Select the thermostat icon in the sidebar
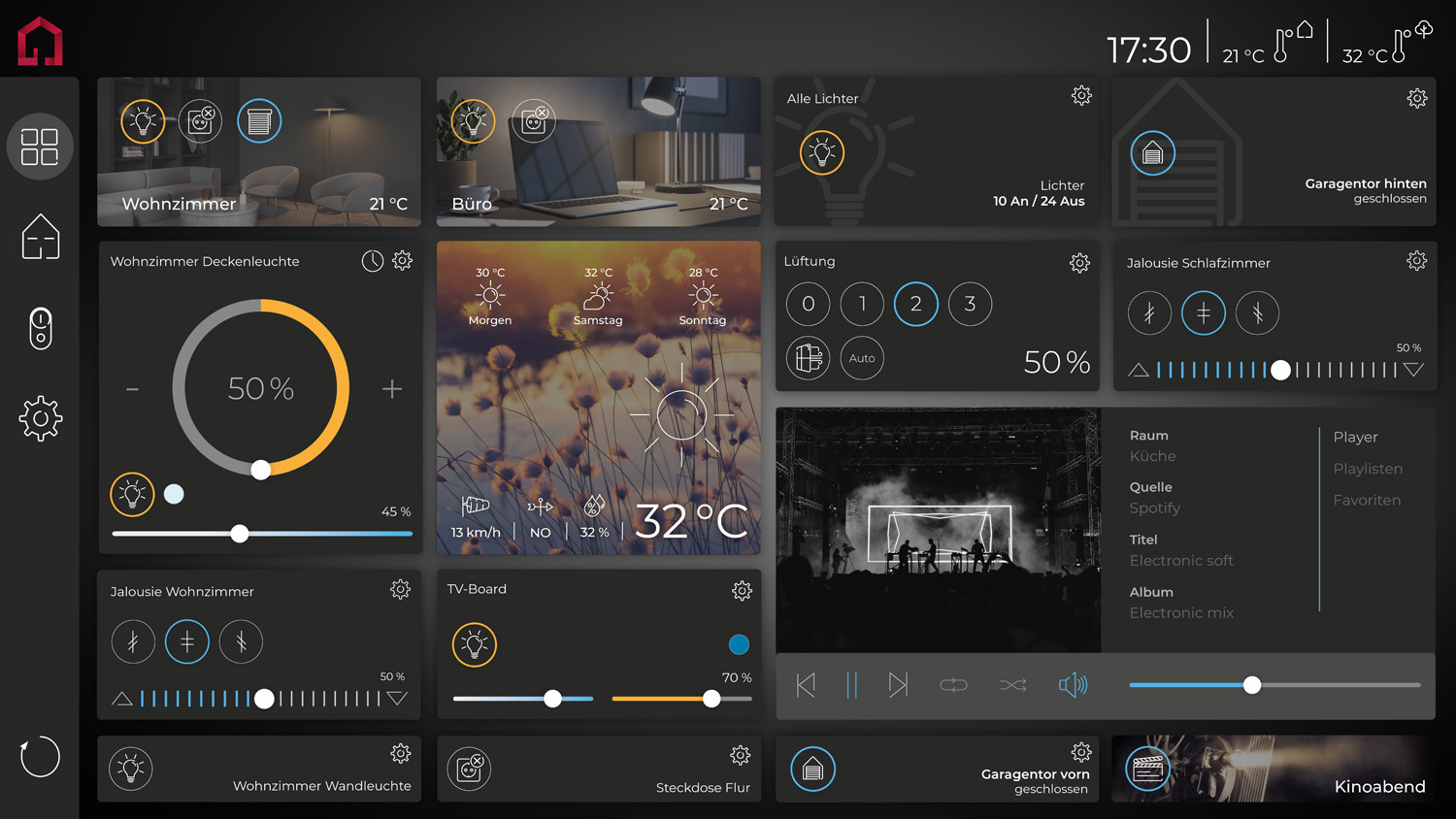1456x819 pixels. 40,329
